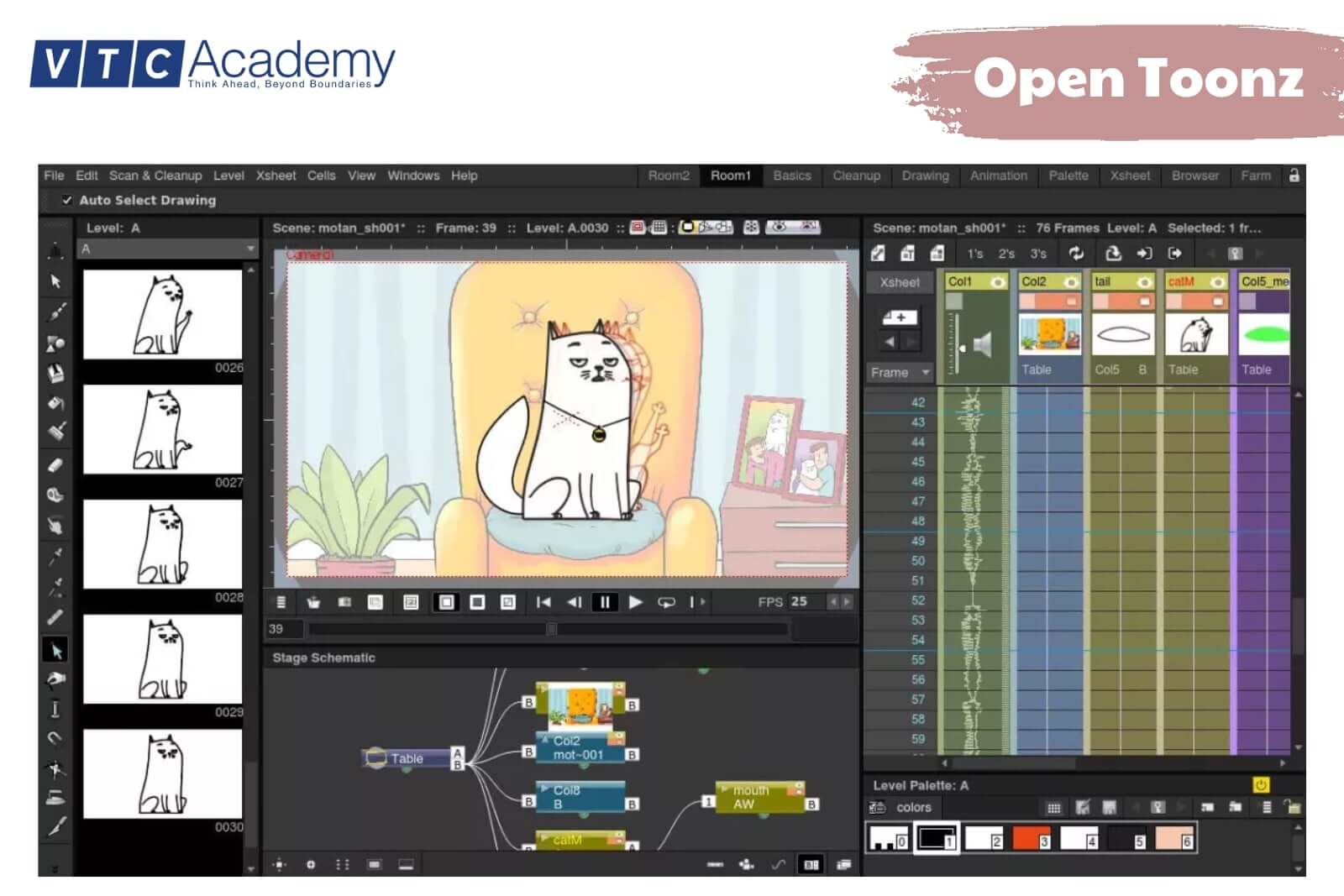Select the Eraser tool
This screenshot has width=1344, height=896.
[x=55, y=463]
